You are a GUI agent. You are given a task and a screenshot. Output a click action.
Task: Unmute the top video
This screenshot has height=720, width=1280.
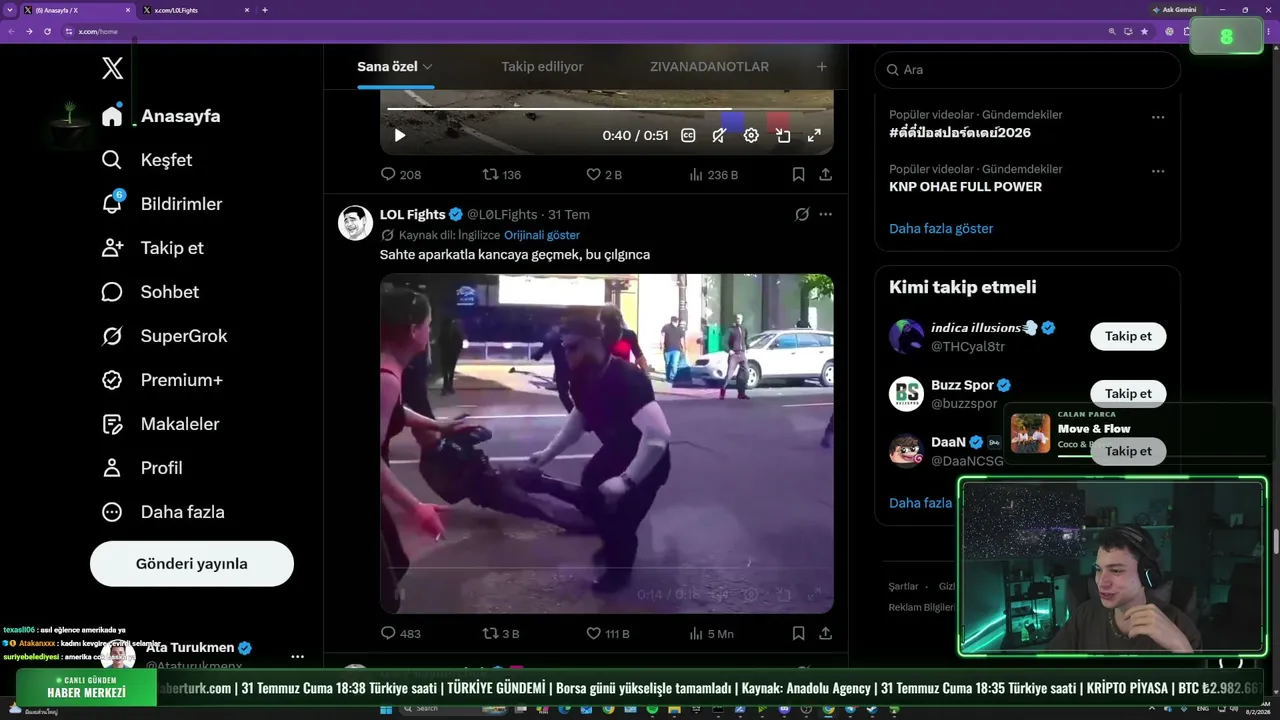(719, 136)
